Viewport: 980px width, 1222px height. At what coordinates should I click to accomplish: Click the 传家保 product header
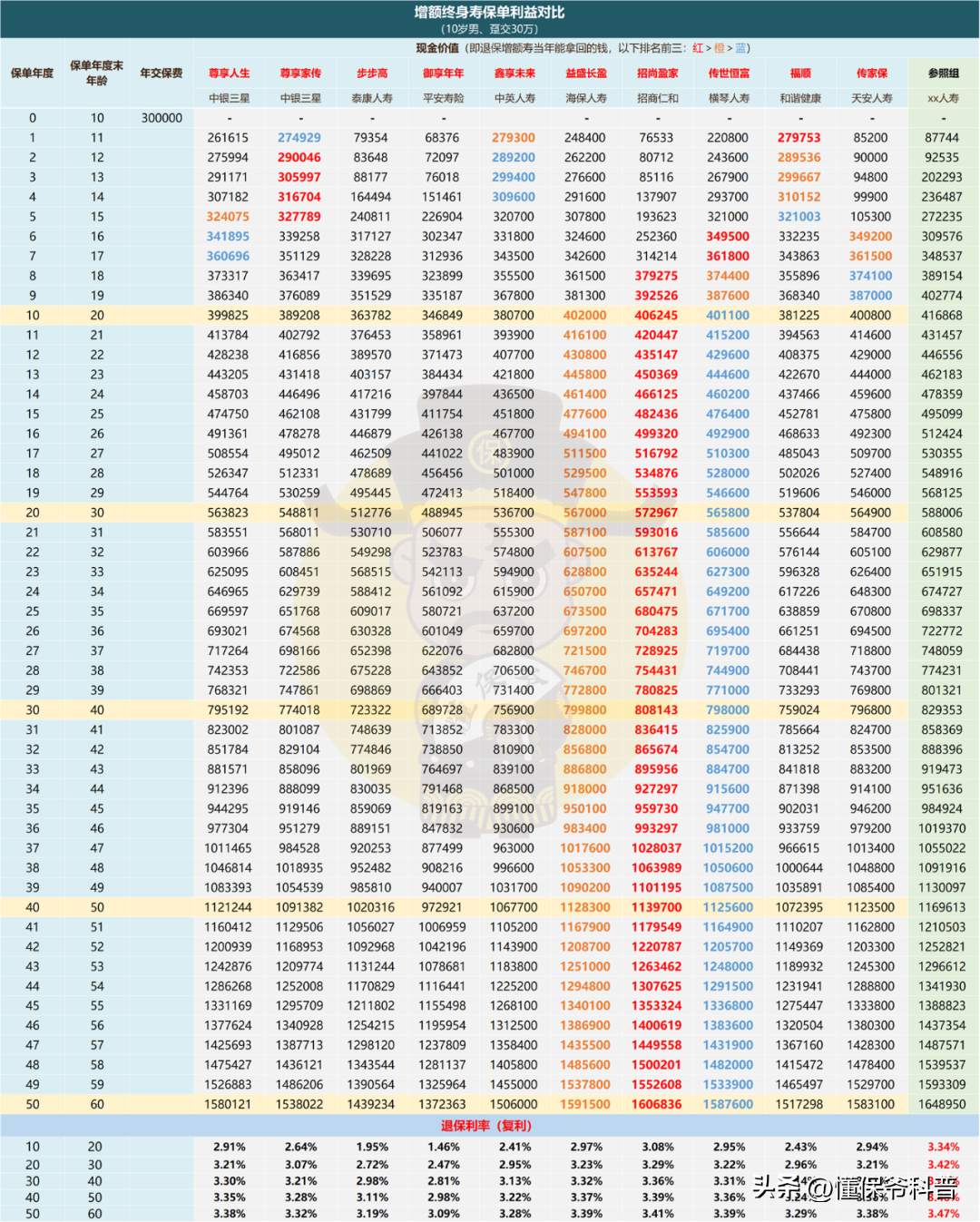click(871, 73)
